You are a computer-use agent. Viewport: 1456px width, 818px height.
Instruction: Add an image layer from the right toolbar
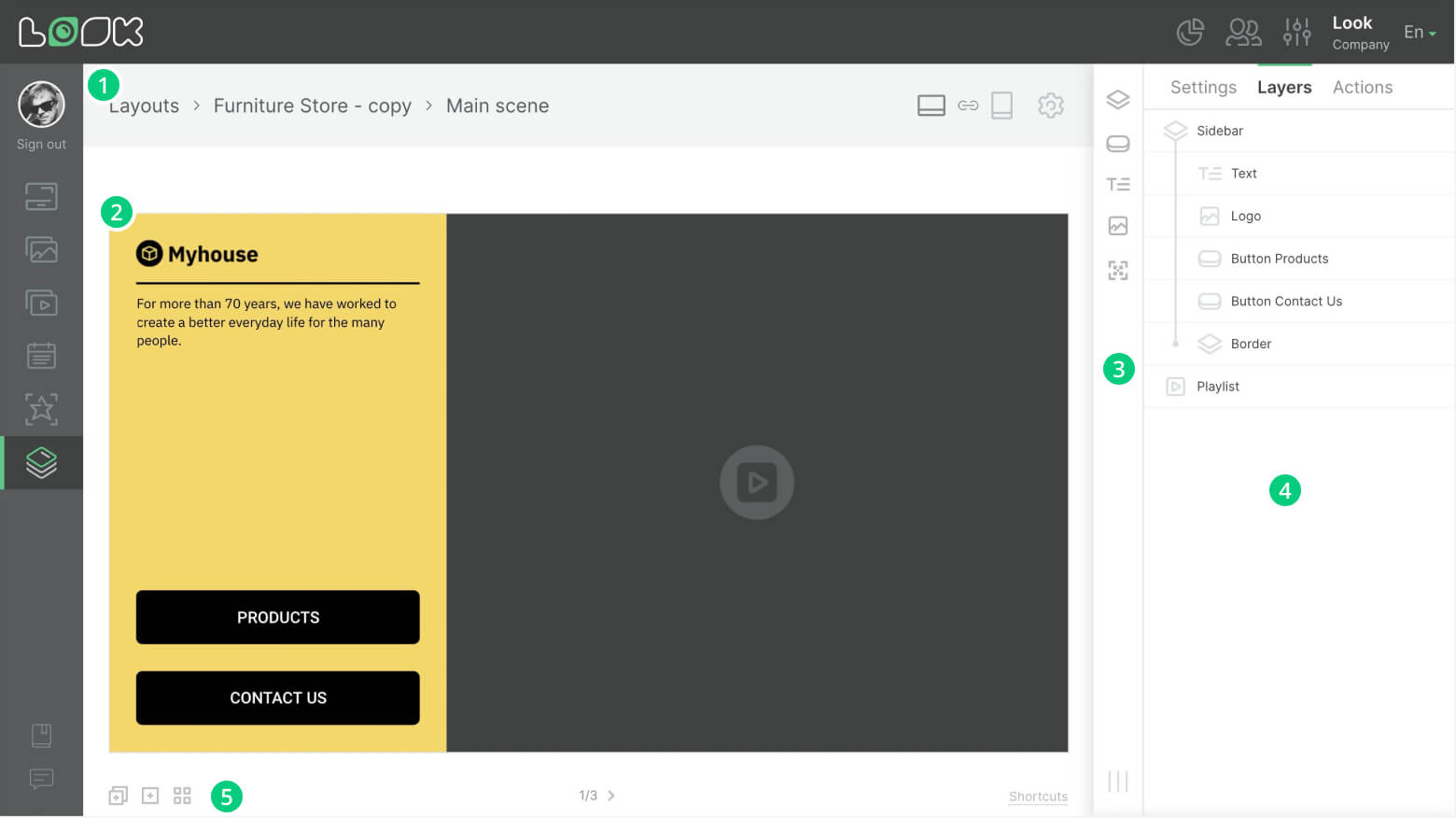[1117, 225]
